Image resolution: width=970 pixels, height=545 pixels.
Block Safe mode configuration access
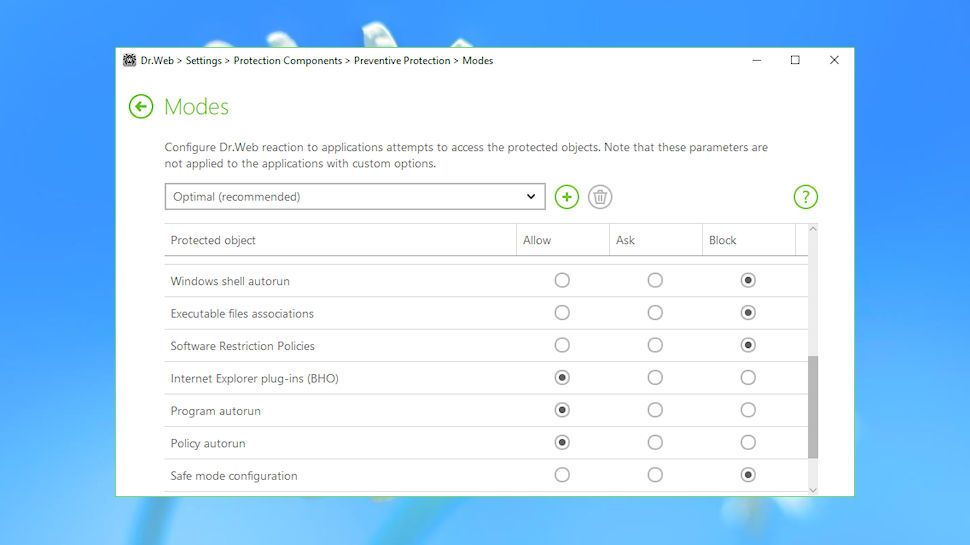(748, 475)
